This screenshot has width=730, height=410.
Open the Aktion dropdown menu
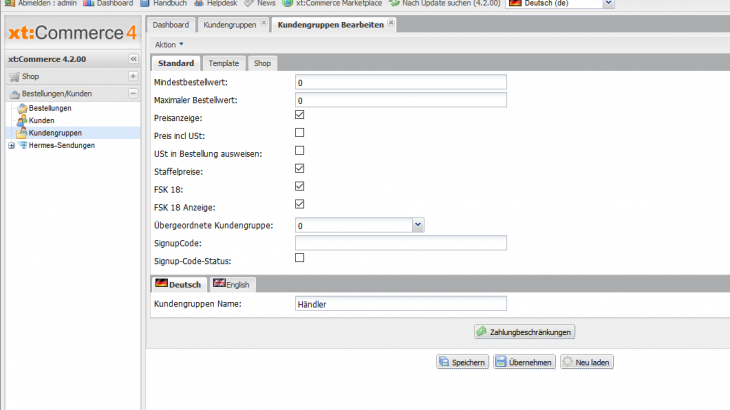(x=169, y=45)
